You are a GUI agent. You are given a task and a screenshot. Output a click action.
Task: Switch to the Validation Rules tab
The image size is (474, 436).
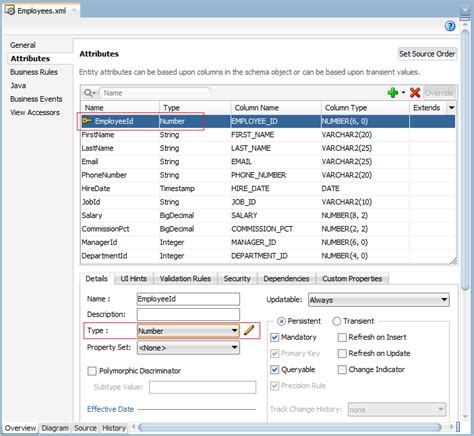point(185,279)
